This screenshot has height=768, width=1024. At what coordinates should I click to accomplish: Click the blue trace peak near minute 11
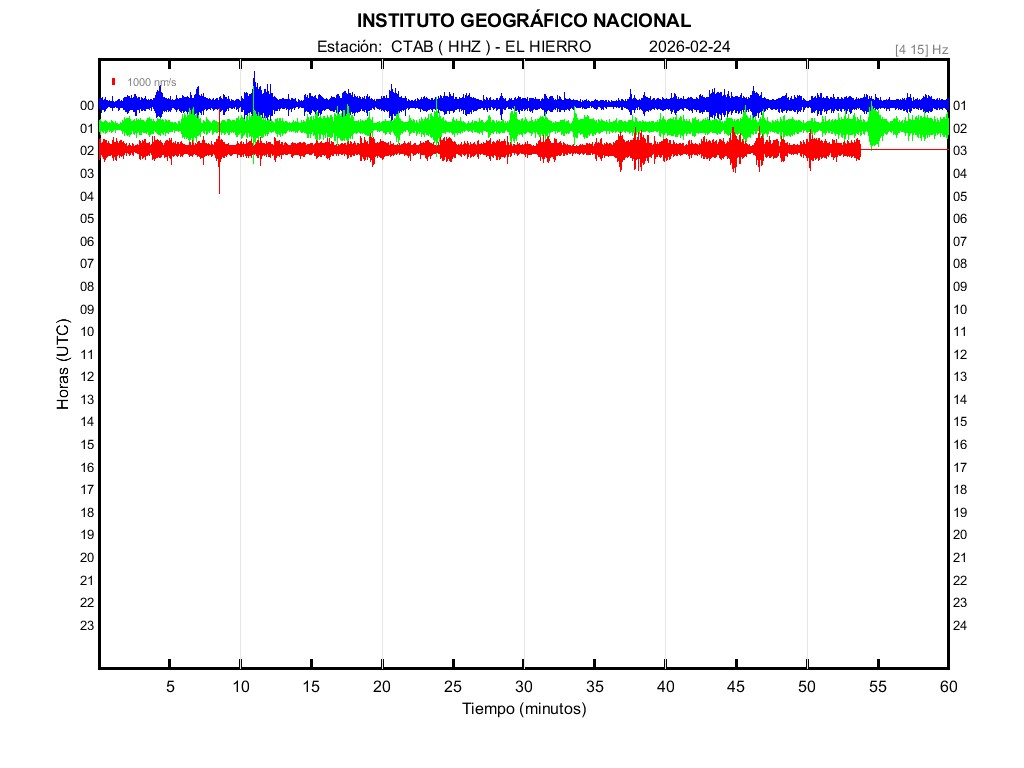pyautogui.click(x=255, y=82)
